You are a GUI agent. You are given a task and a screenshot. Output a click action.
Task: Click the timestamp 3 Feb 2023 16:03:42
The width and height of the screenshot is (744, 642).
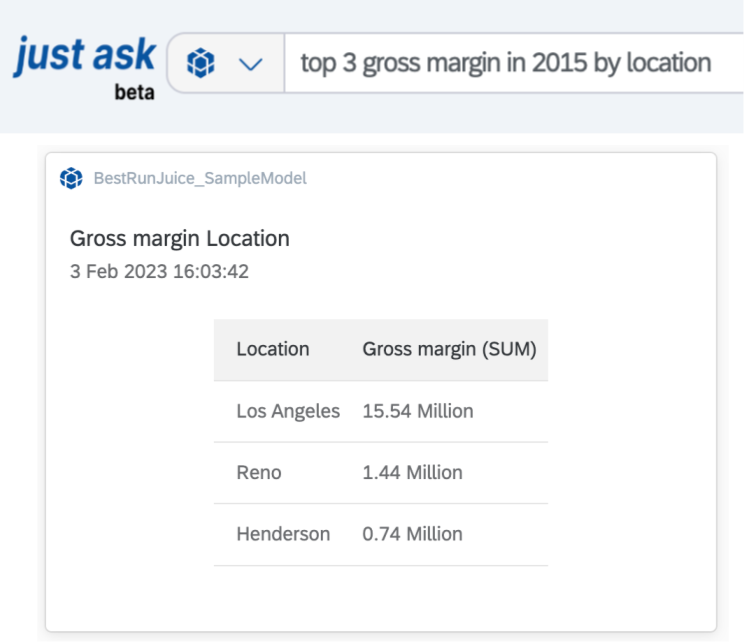159,272
